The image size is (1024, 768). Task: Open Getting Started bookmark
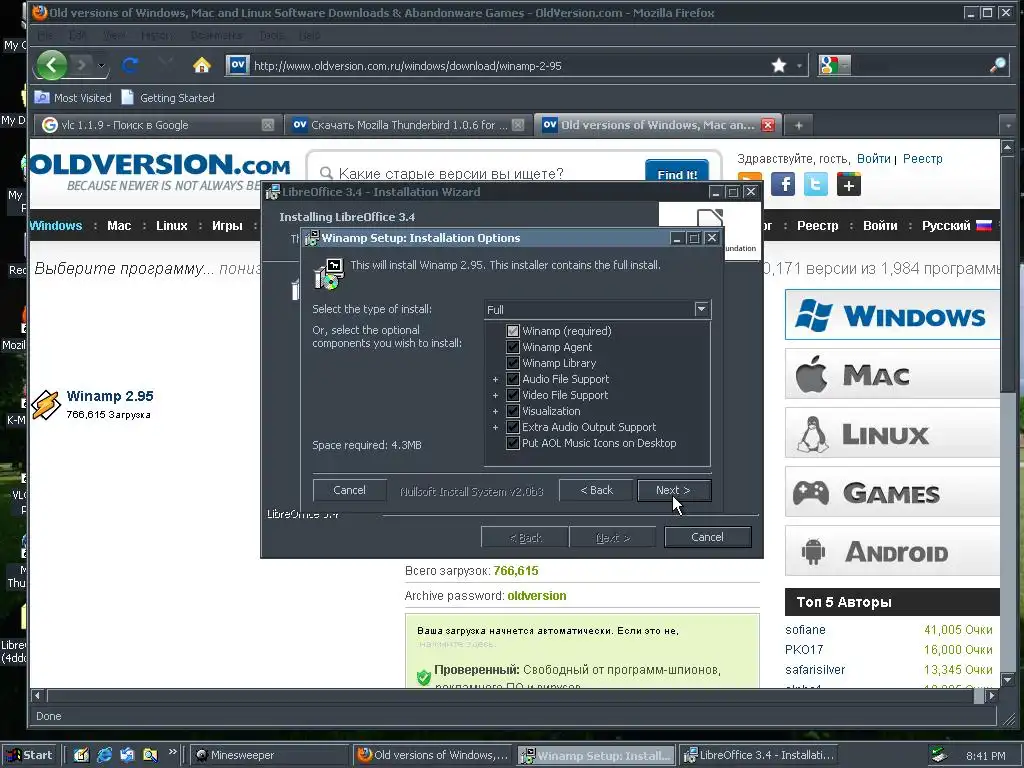[168, 97]
